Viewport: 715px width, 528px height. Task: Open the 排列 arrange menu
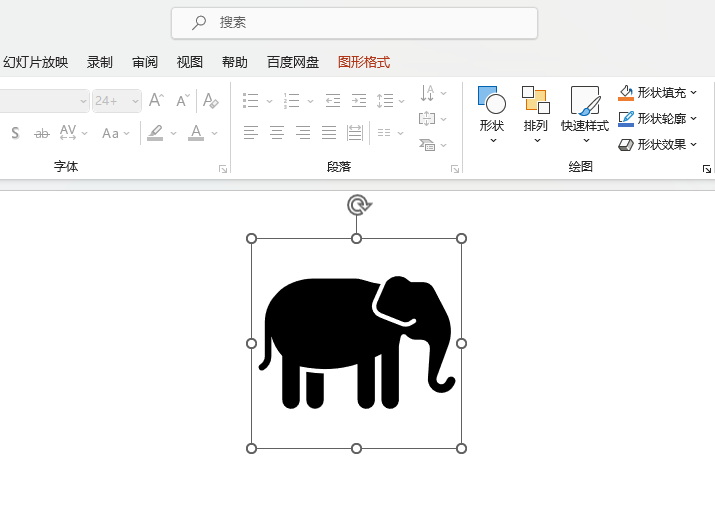pyautogui.click(x=536, y=114)
